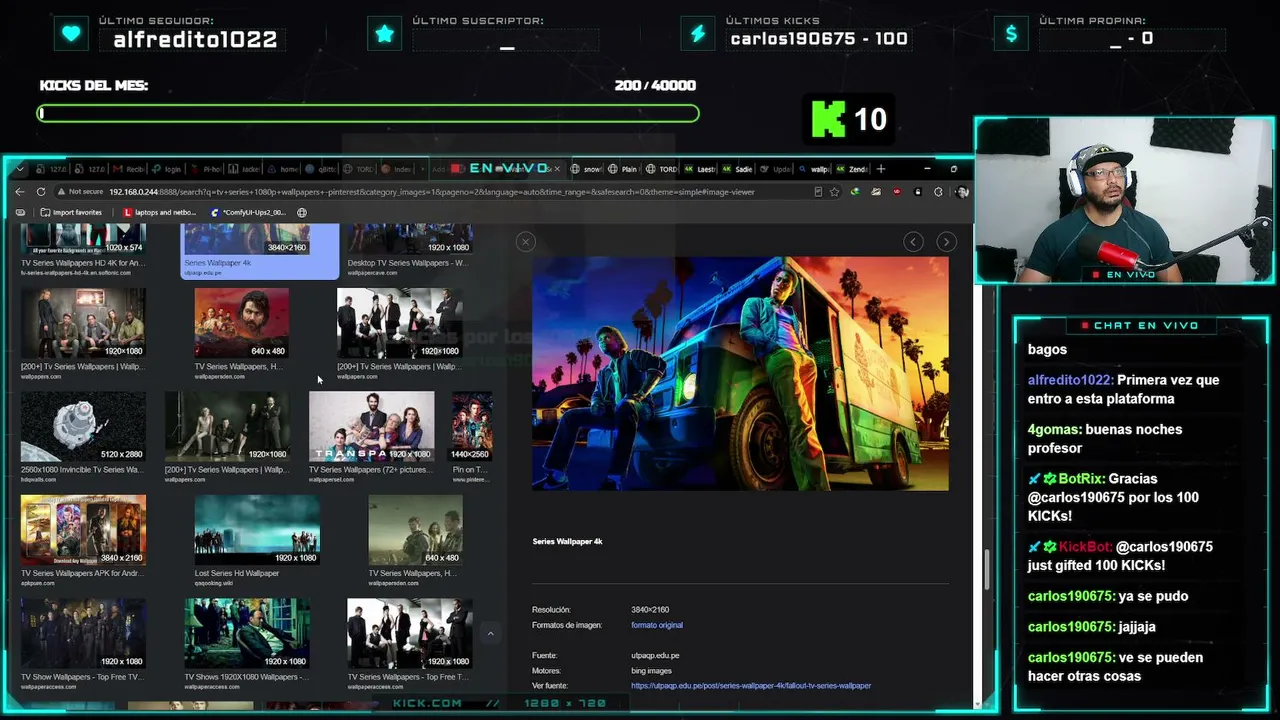Viewport: 1280px width, 720px height.
Task: Click the scroll-to-top arrow button
Action: tap(490, 633)
